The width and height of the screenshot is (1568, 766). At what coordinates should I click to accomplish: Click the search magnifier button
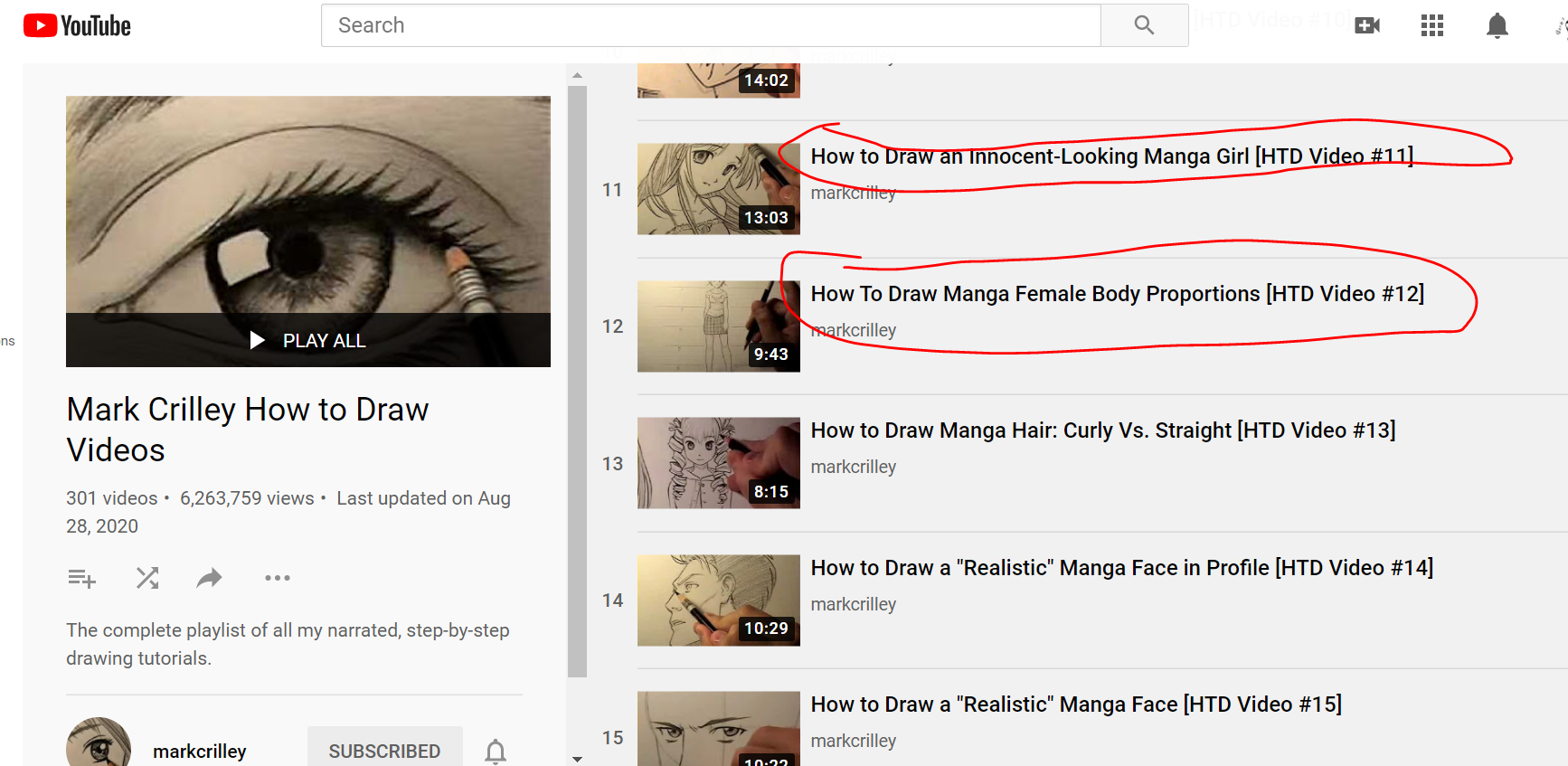point(1144,25)
